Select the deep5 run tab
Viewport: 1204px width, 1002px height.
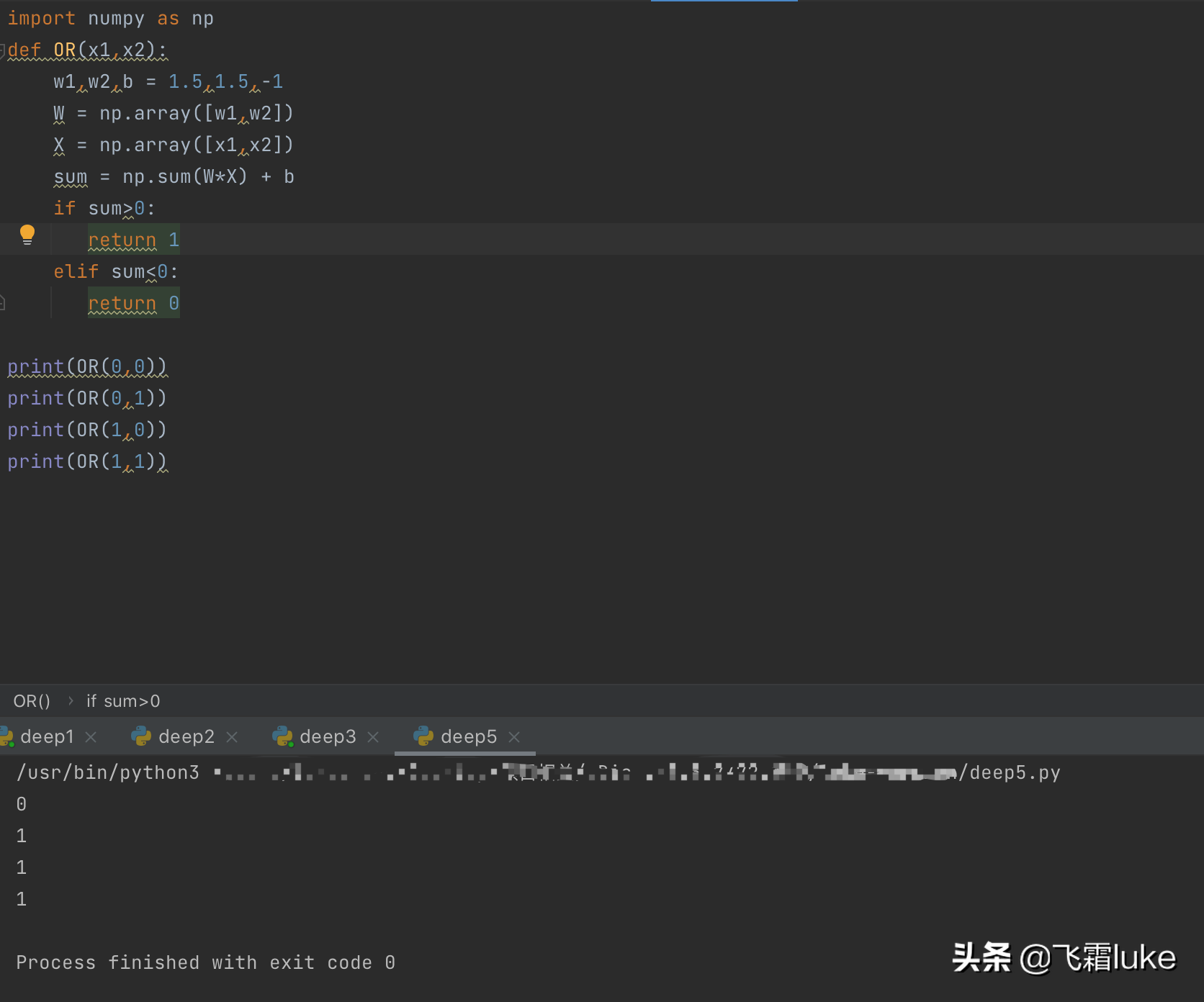point(469,736)
